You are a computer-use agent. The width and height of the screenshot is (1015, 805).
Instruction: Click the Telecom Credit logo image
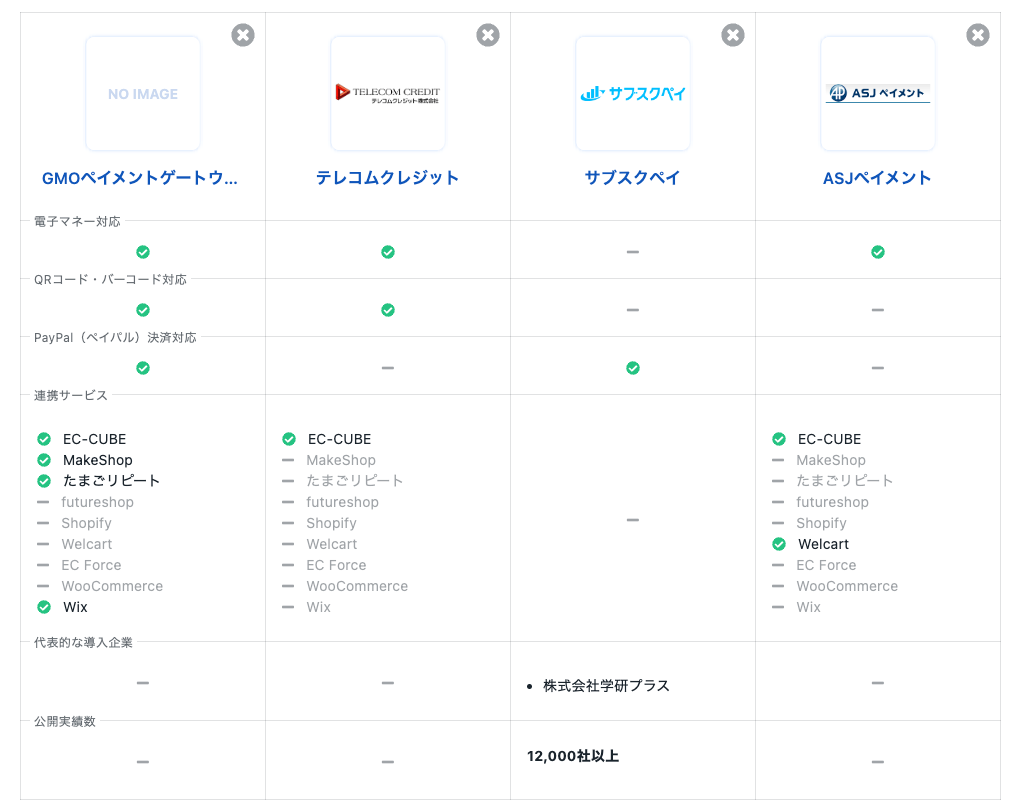[388, 94]
